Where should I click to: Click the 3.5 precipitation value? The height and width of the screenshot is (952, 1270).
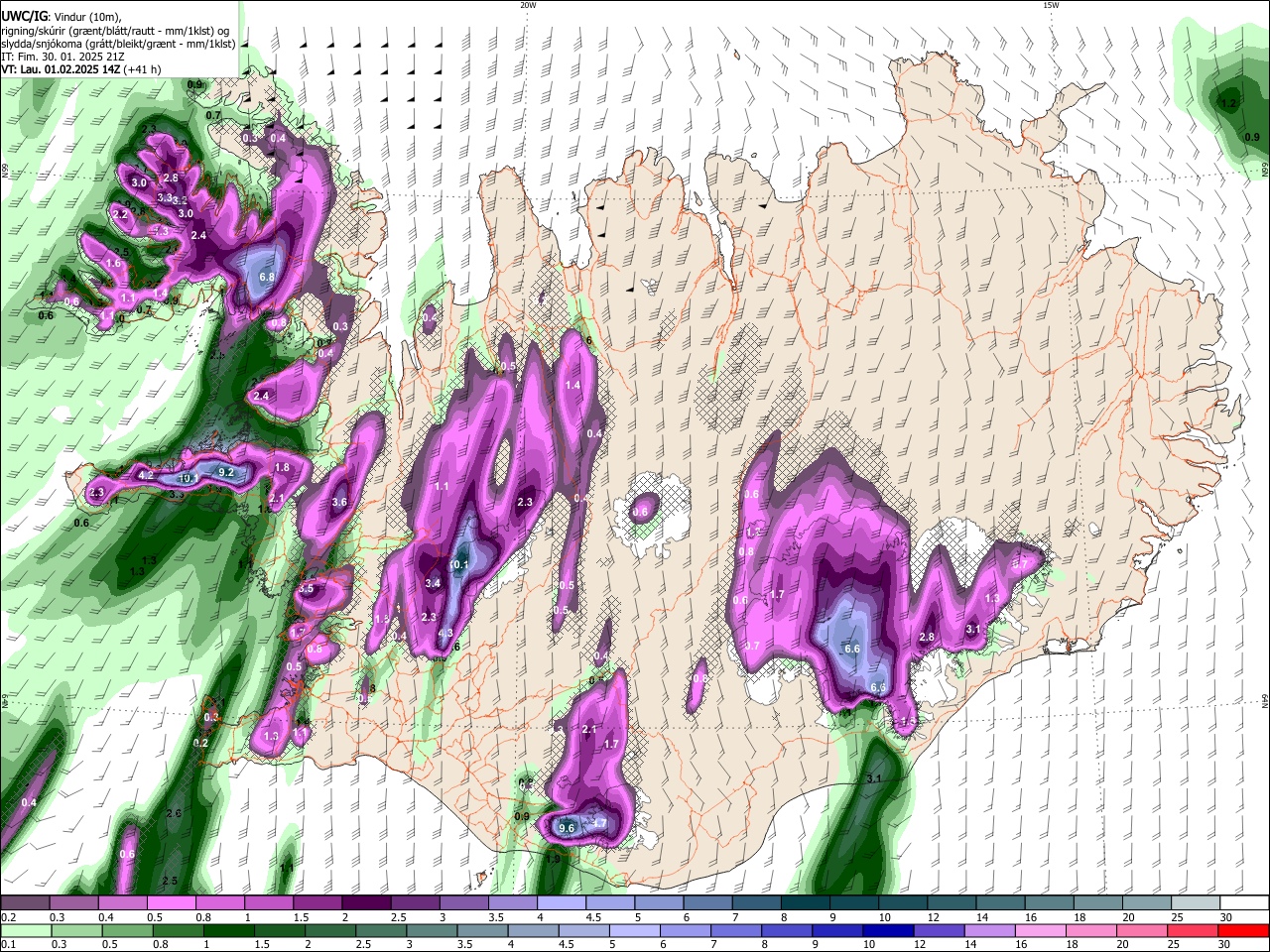[306, 589]
